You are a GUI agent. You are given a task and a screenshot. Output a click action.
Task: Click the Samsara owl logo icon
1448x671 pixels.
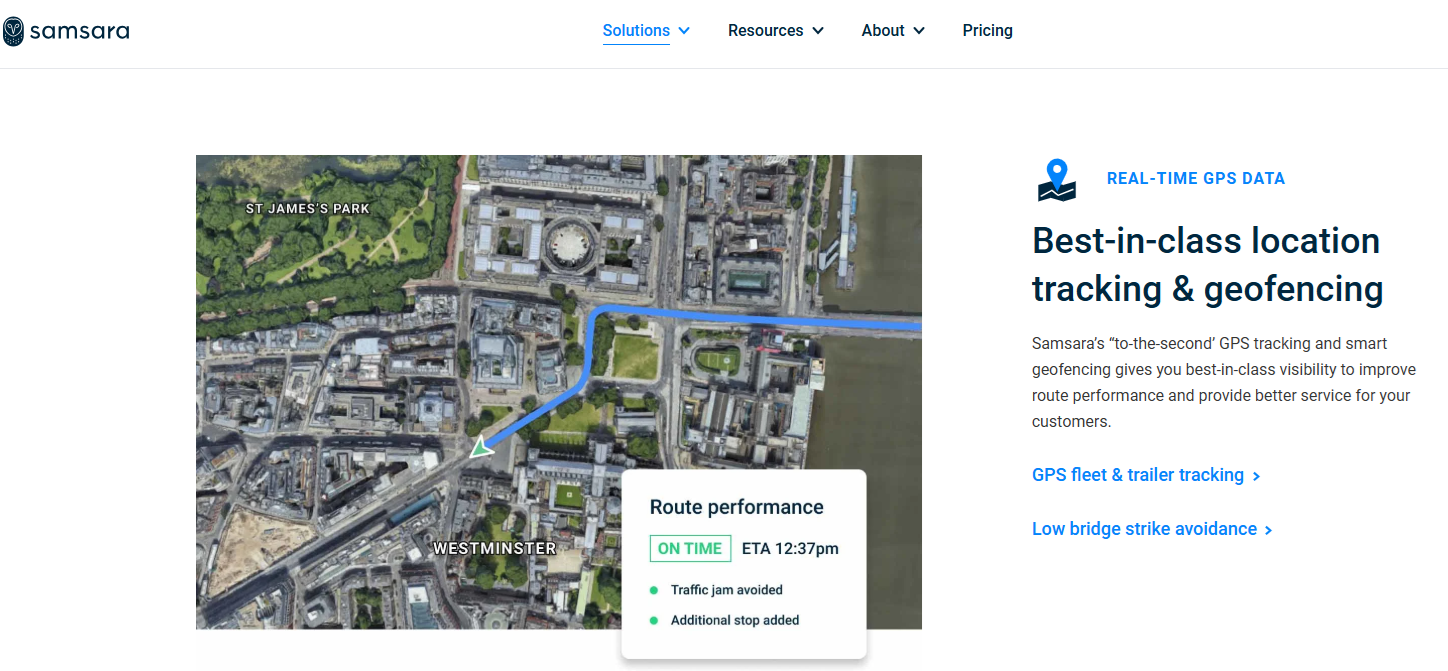click(14, 31)
